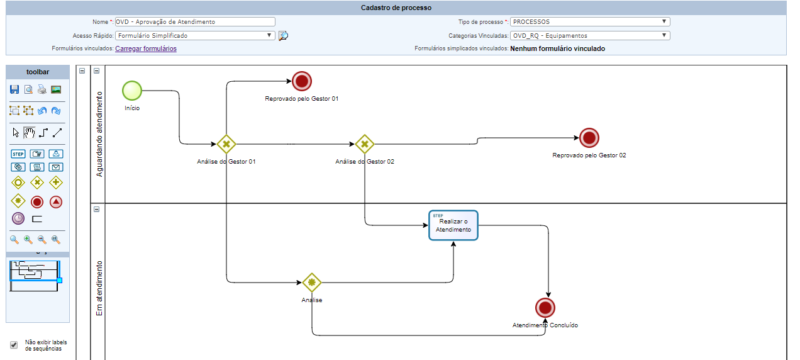Click the zoom-in magnifier with plus
Screen dimensions: 800x360
pyautogui.click(x=29, y=239)
